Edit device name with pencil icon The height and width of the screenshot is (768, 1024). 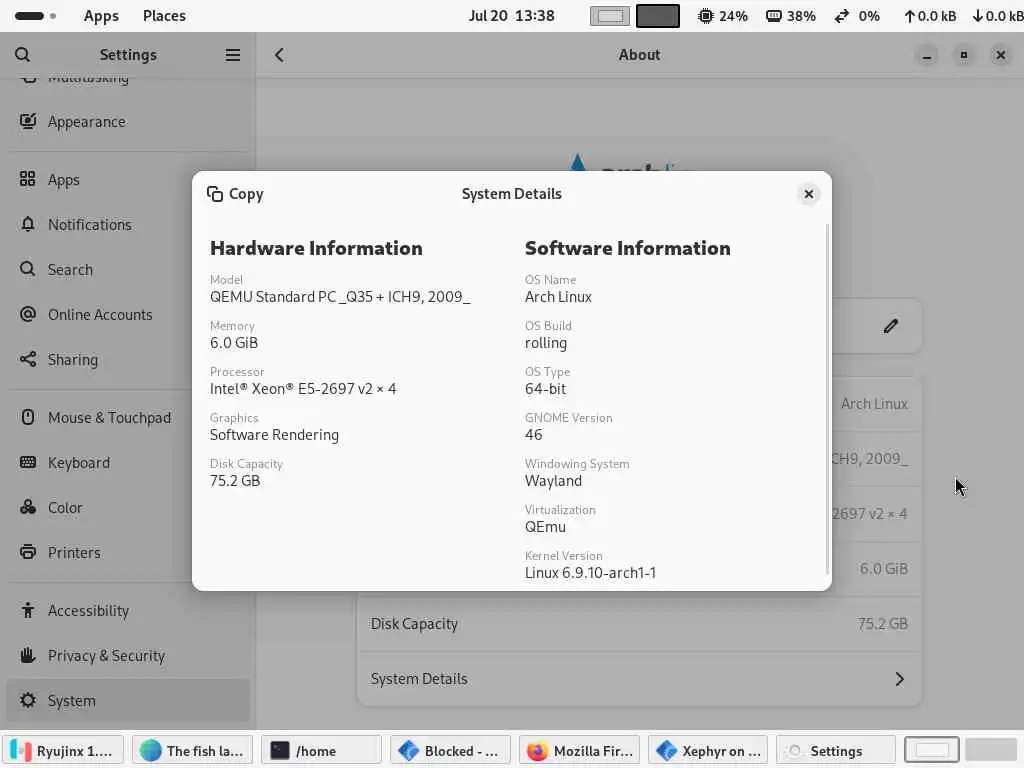[x=891, y=326]
